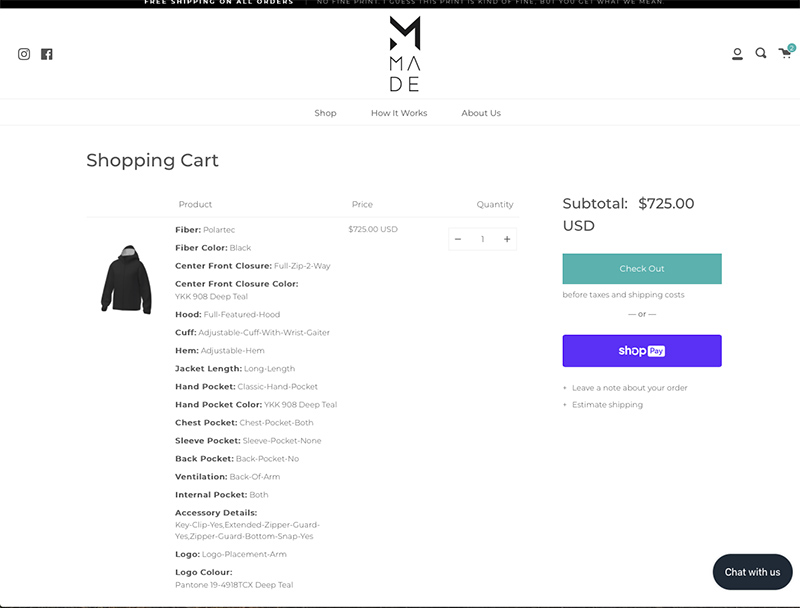
Task: Click the cart item count badge
Action: click(x=791, y=48)
